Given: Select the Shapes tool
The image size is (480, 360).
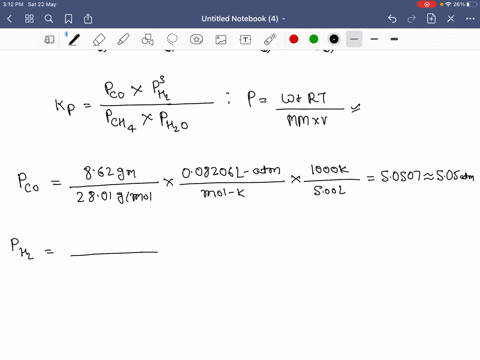Looking at the screenshot, I should tap(148, 40).
